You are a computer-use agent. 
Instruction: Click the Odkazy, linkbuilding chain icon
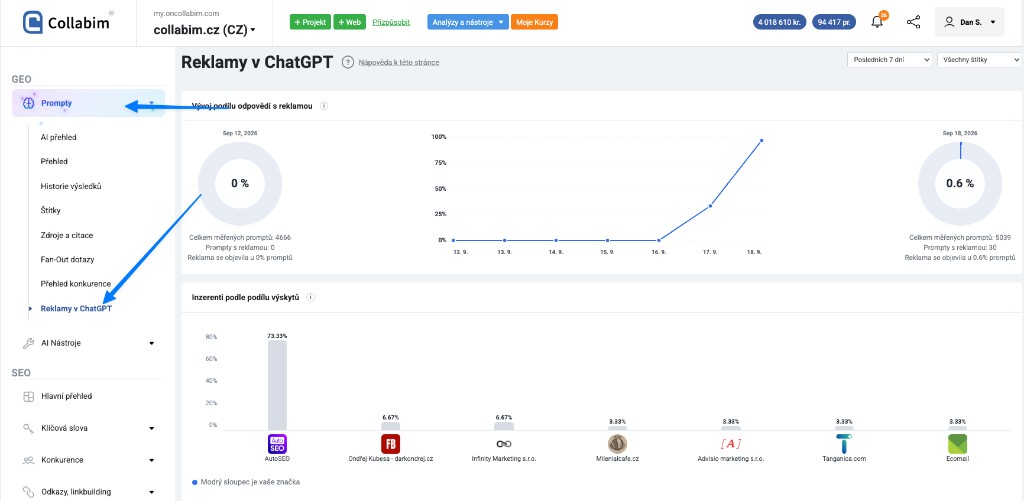click(28, 492)
